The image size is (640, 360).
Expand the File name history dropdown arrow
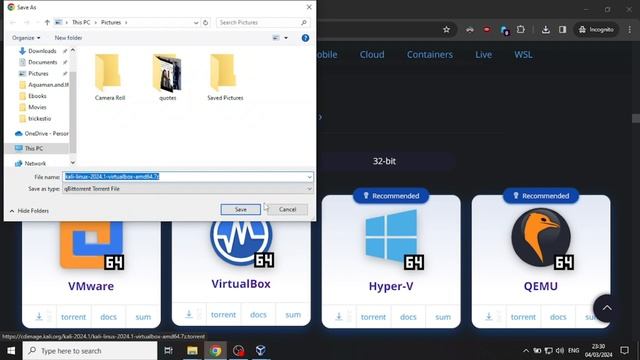tap(309, 177)
